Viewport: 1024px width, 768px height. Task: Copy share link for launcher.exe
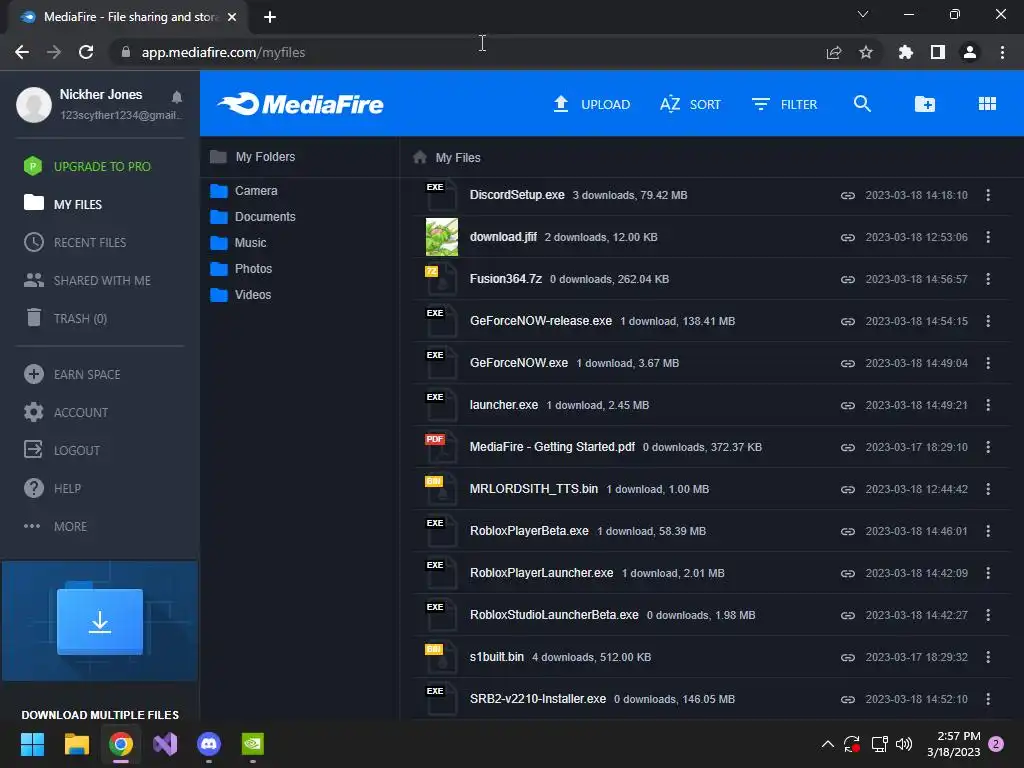[847, 406]
